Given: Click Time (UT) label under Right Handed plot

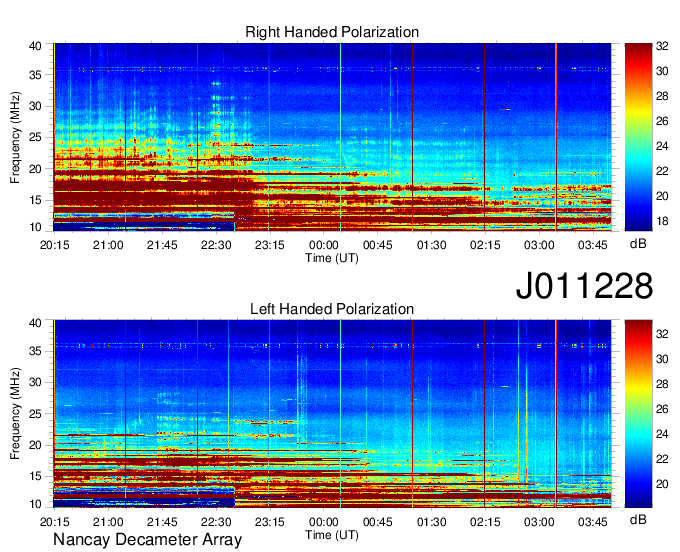Looking at the screenshot, I should click(332, 258).
